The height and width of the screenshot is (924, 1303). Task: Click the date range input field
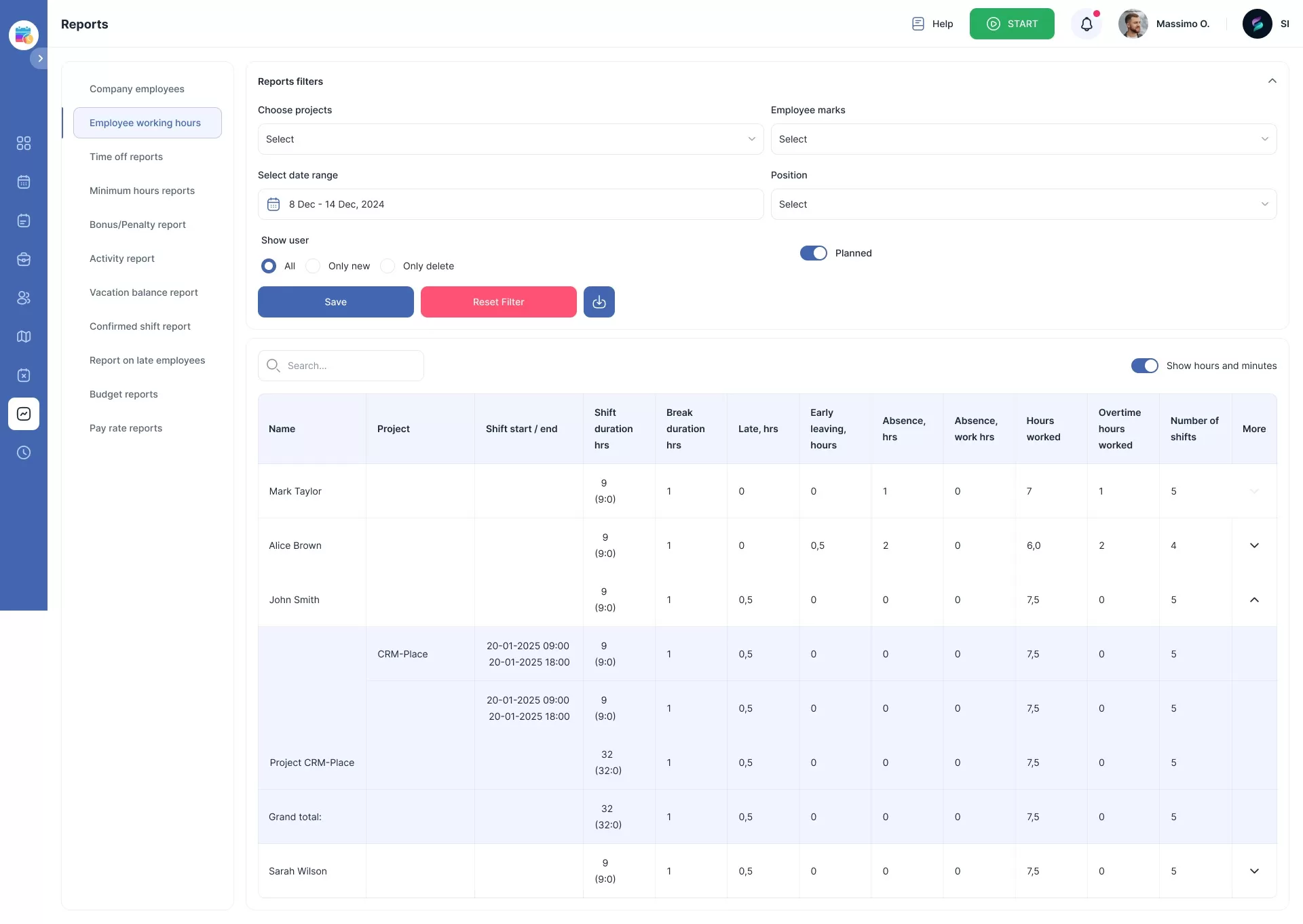click(x=510, y=204)
